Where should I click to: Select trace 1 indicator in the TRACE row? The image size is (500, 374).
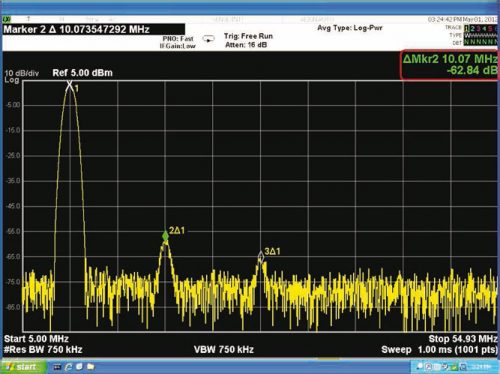(x=467, y=29)
